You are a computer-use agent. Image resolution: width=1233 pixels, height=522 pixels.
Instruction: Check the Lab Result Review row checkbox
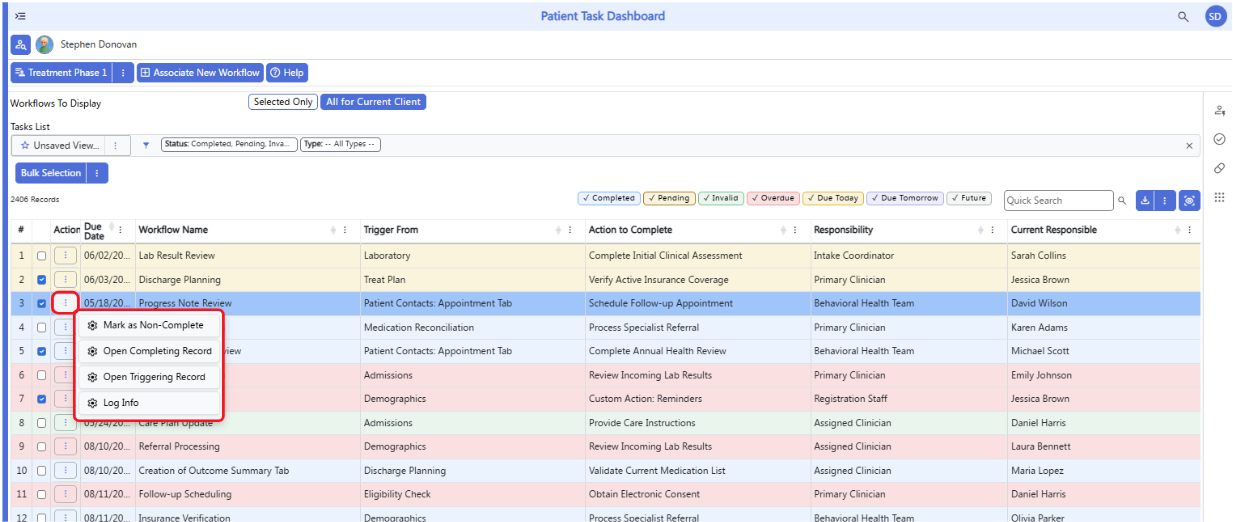click(41, 256)
